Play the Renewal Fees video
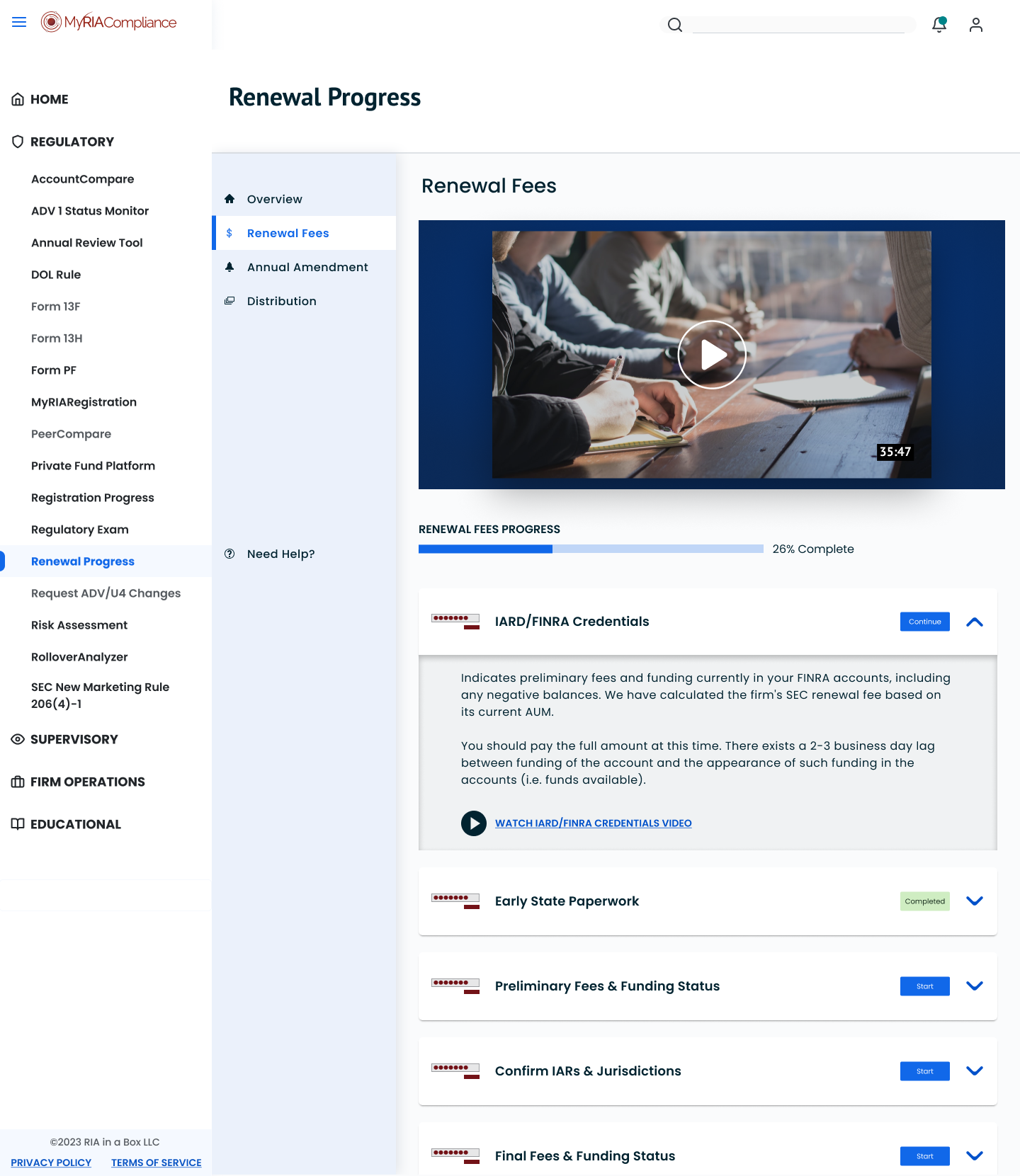 (x=712, y=355)
